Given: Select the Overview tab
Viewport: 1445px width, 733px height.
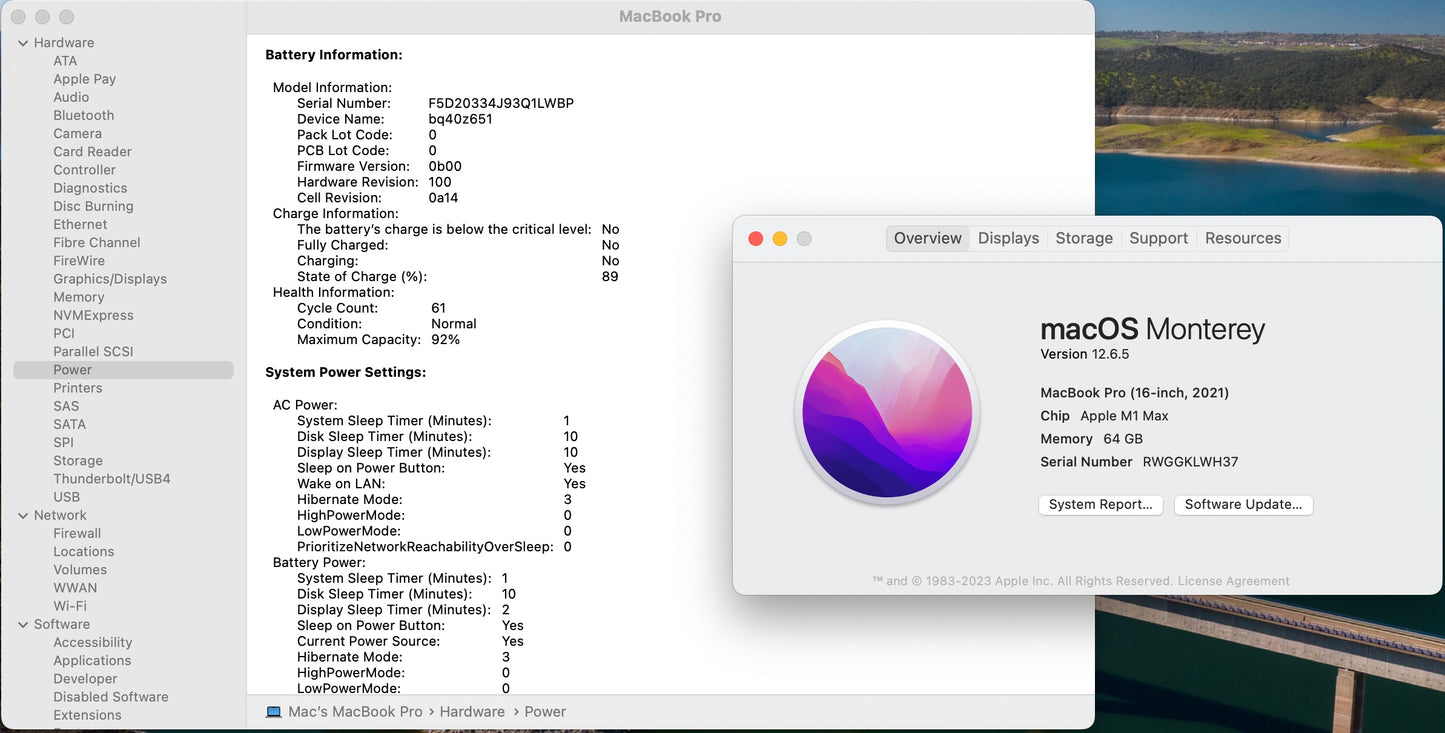Looking at the screenshot, I should [x=928, y=238].
